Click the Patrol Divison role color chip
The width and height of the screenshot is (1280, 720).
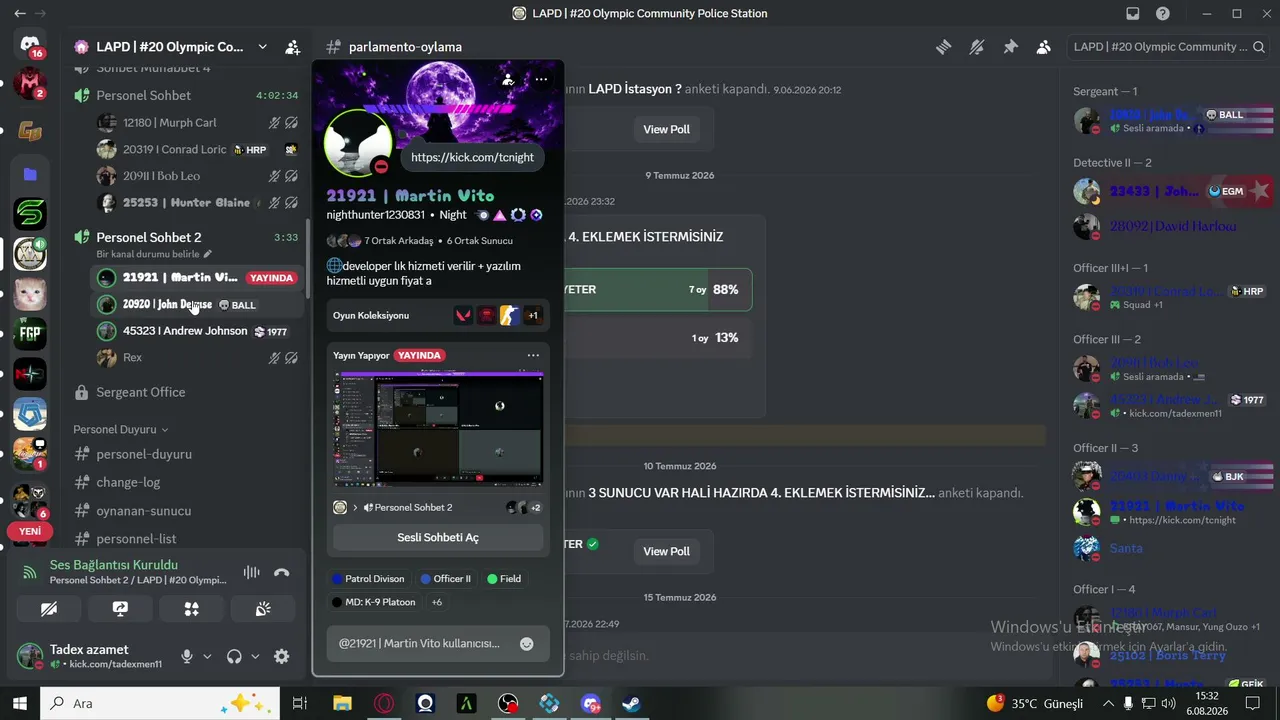[x=368, y=579]
